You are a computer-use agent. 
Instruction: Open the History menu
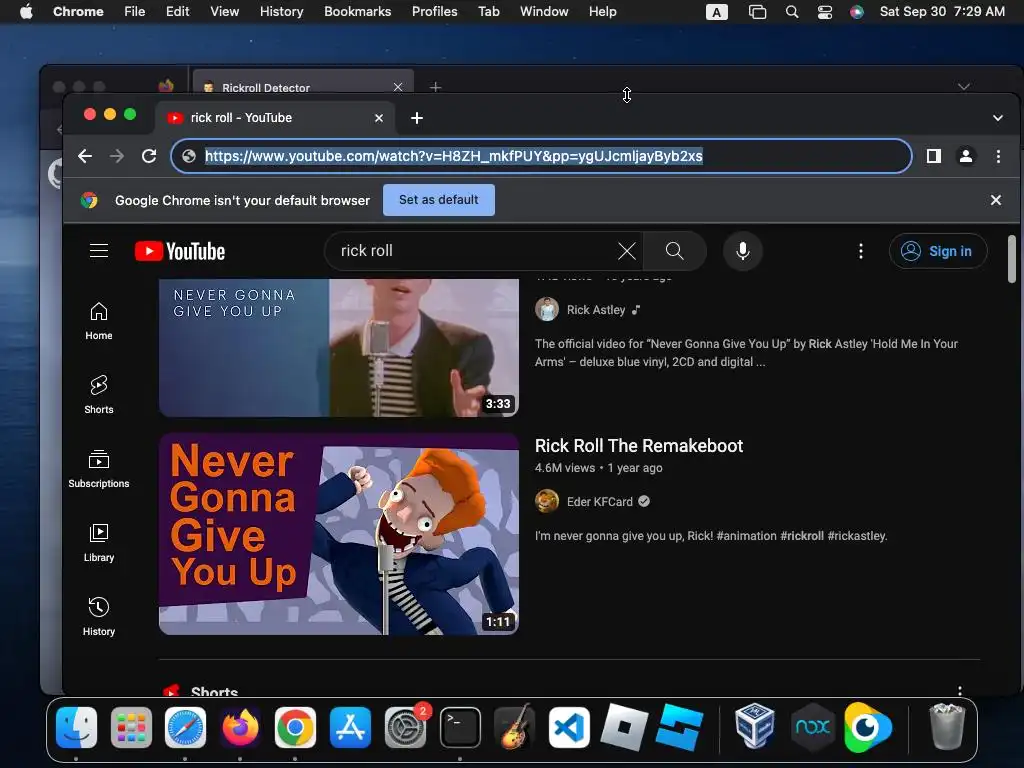coord(281,11)
